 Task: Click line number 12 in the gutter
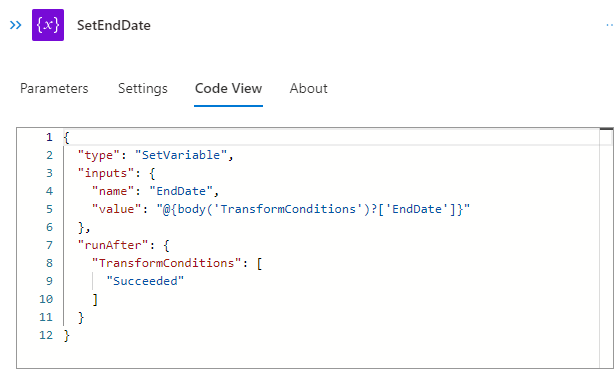46,335
